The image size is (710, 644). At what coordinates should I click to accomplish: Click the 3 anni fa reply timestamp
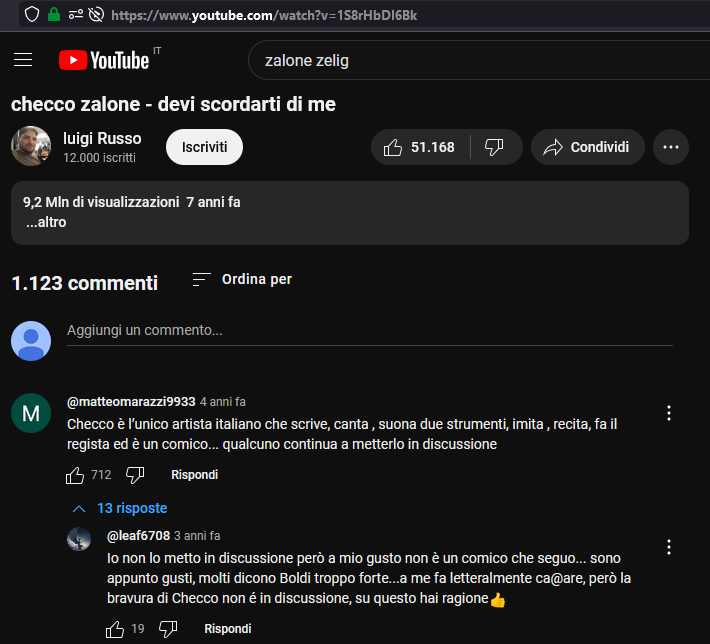tap(197, 536)
